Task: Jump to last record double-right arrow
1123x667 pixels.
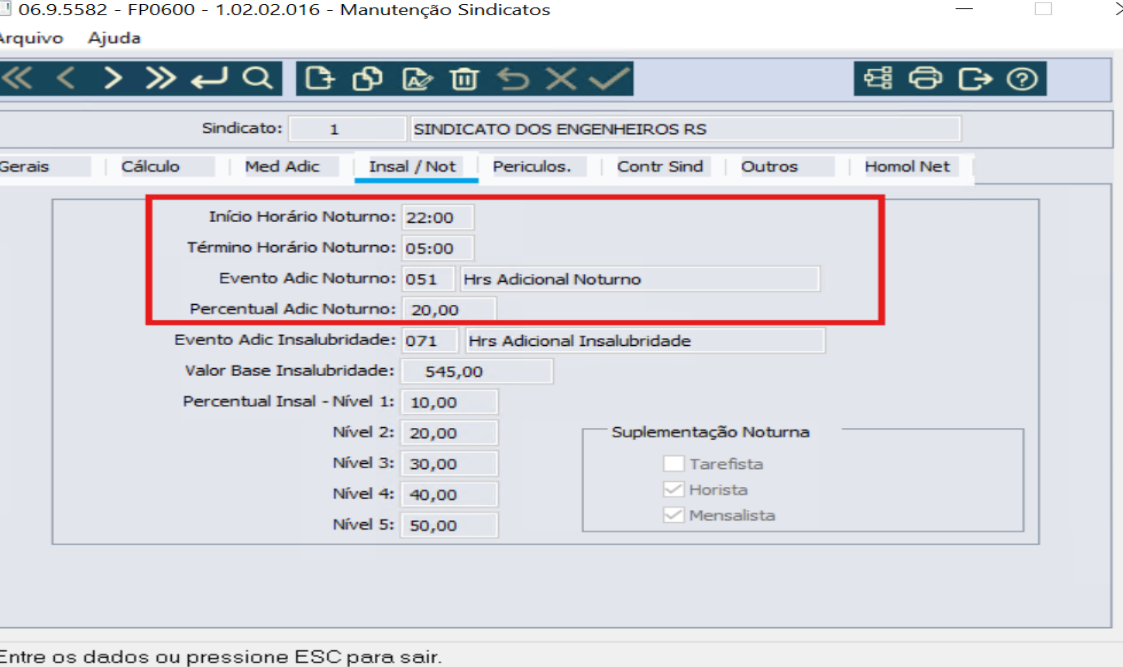Action: click(160, 77)
